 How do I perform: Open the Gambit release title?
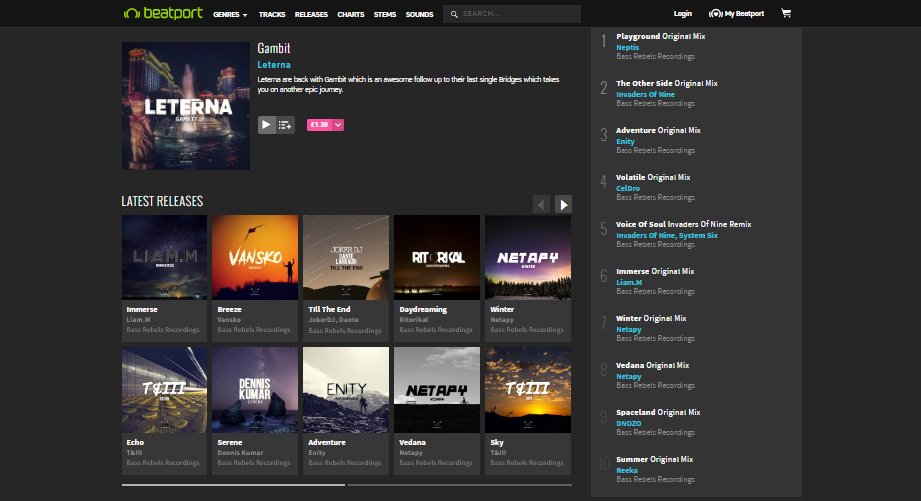tap(274, 48)
